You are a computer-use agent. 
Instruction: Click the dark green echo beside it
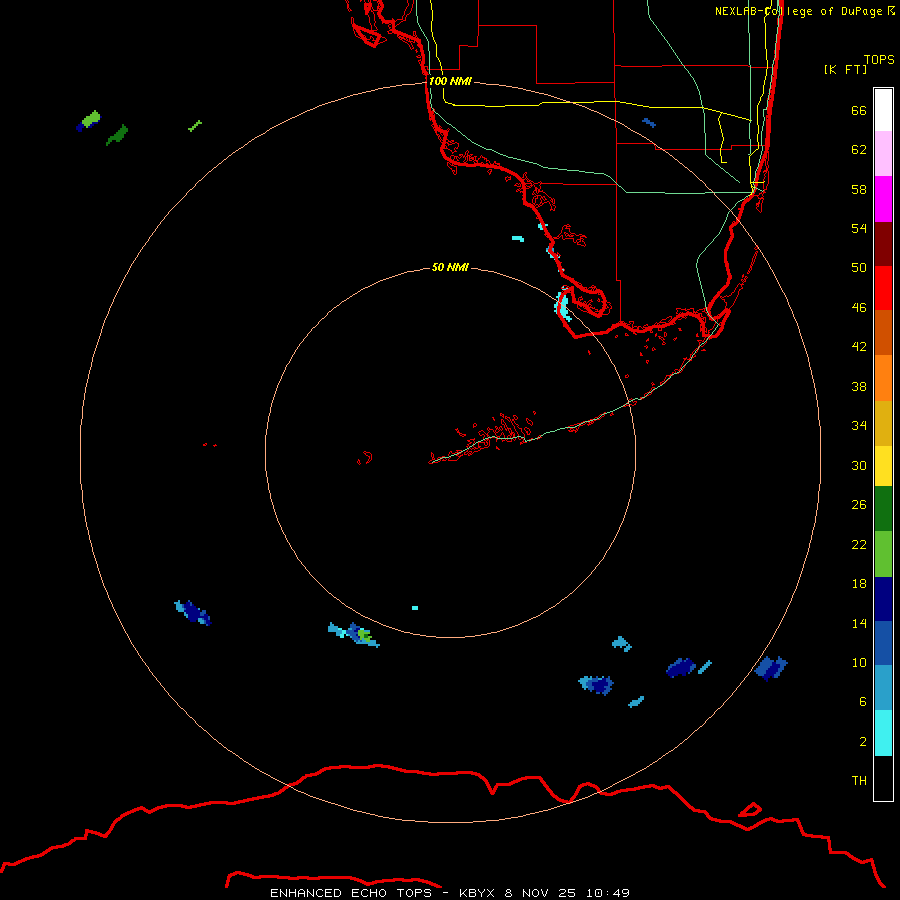[x=118, y=135]
